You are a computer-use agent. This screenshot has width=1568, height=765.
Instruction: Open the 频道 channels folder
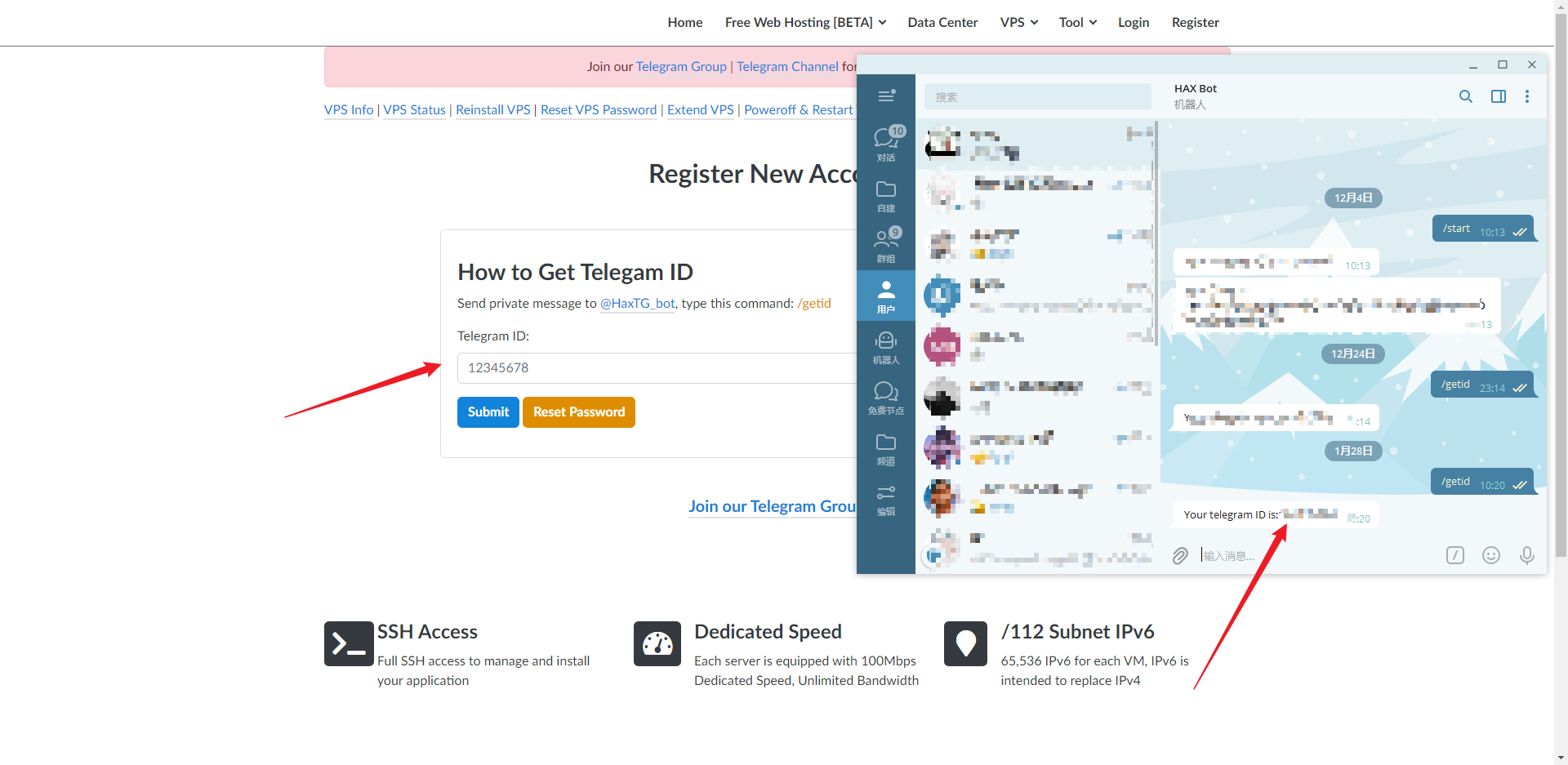pyautogui.click(x=886, y=448)
